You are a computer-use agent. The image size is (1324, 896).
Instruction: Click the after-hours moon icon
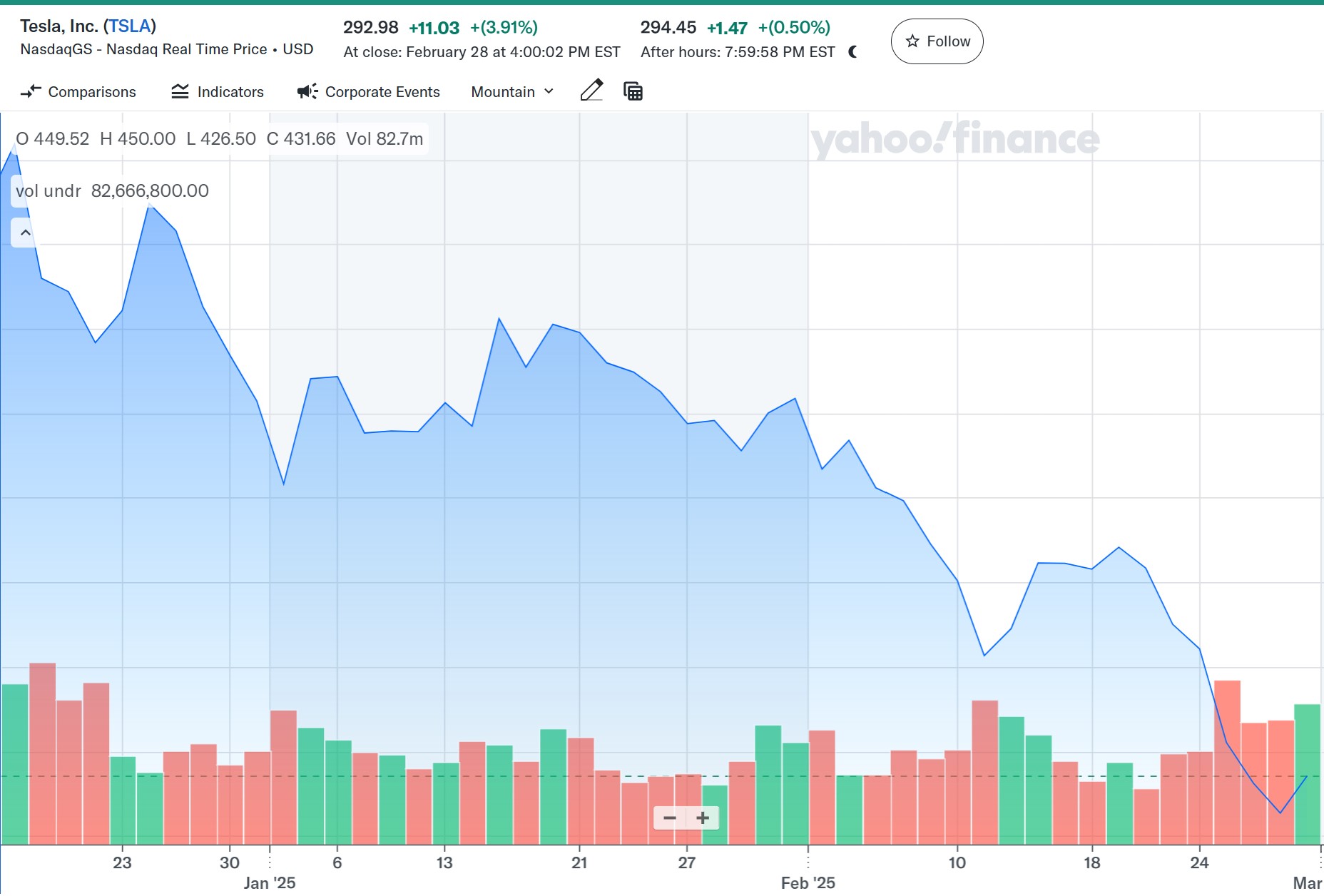pyautogui.click(x=853, y=52)
